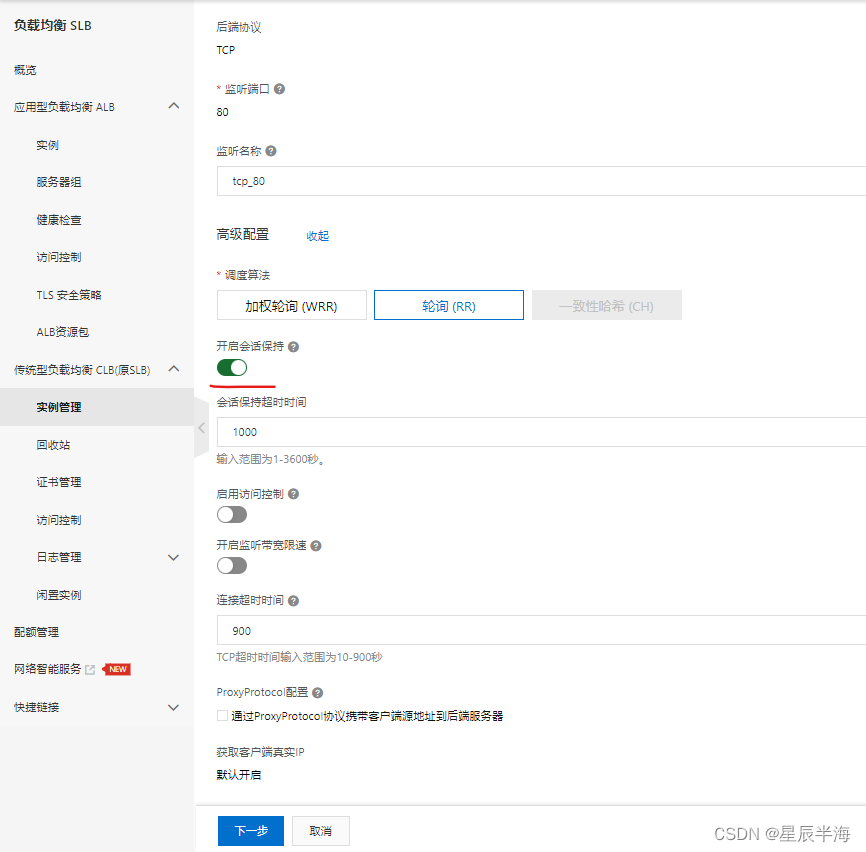
Task: Open 网络智能服务 link in sidebar
Action: point(47,669)
